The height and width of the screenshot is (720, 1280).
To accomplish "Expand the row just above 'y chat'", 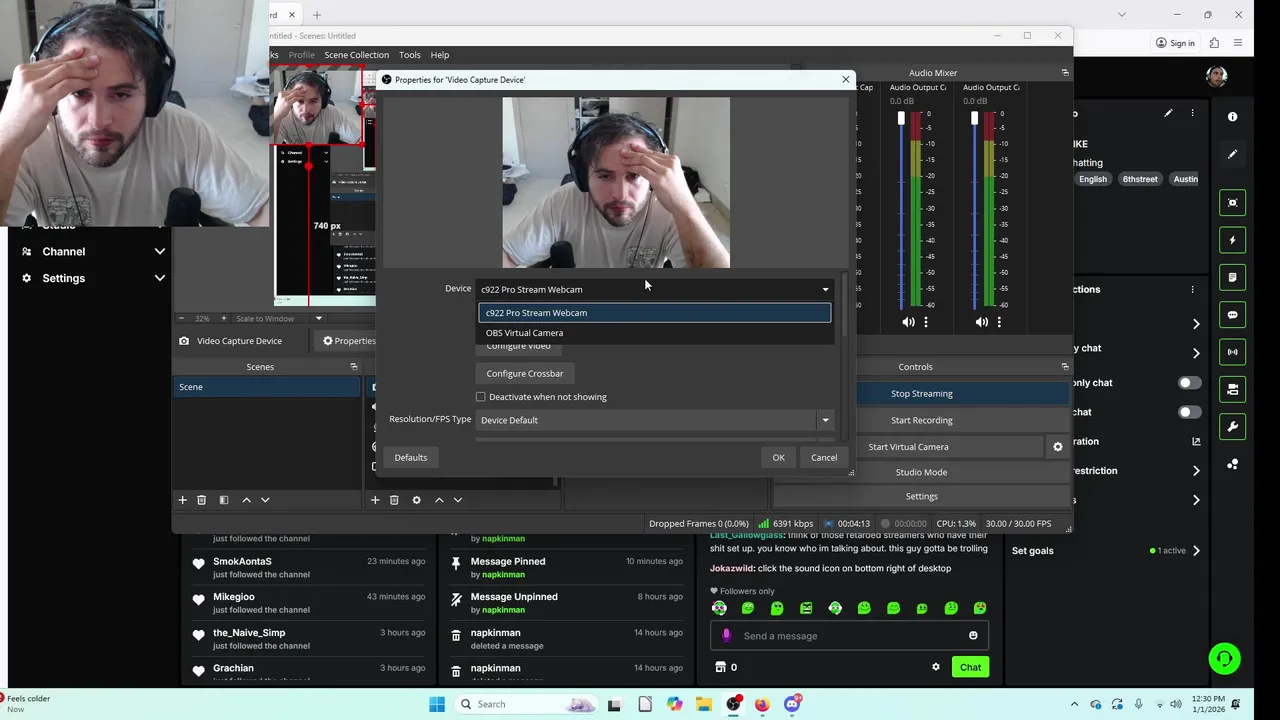I will 1196,324.
